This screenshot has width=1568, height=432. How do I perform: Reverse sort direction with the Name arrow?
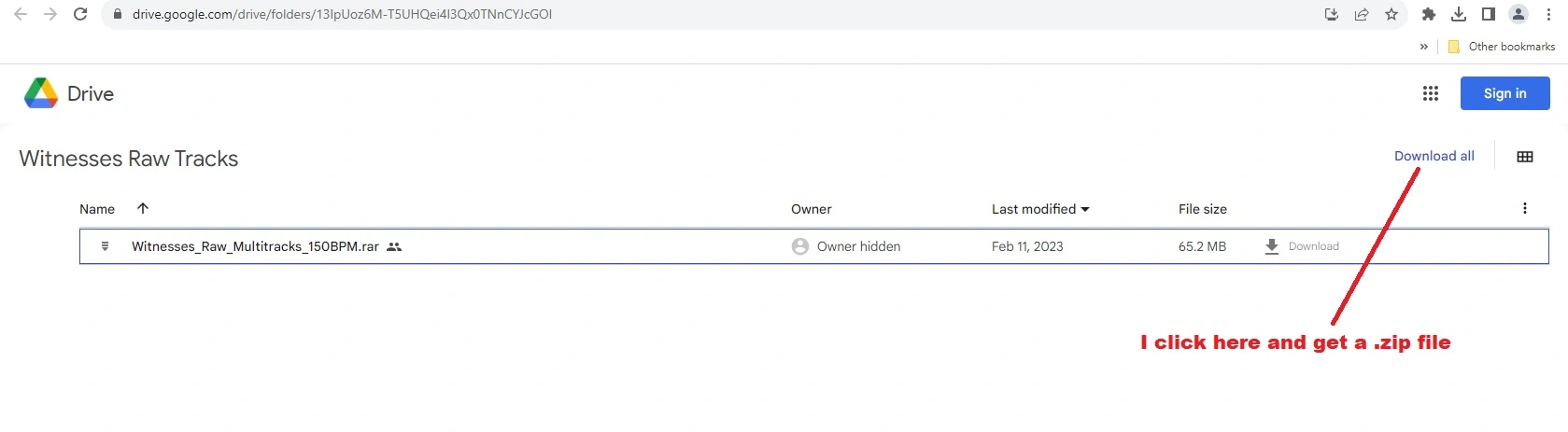143,208
